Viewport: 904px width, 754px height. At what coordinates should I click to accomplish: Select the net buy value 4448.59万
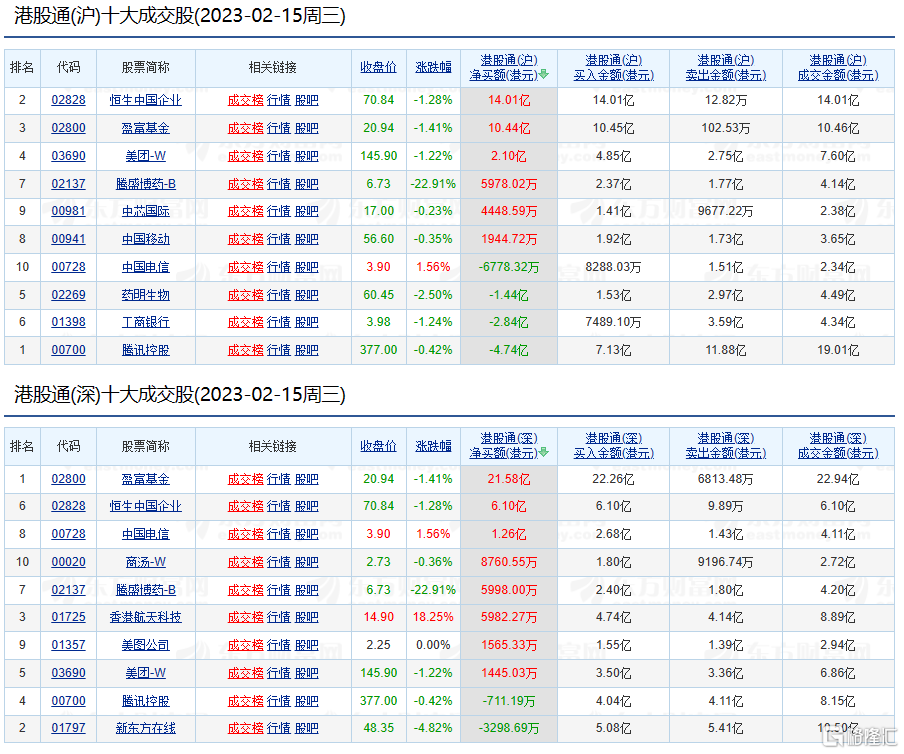click(x=508, y=211)
